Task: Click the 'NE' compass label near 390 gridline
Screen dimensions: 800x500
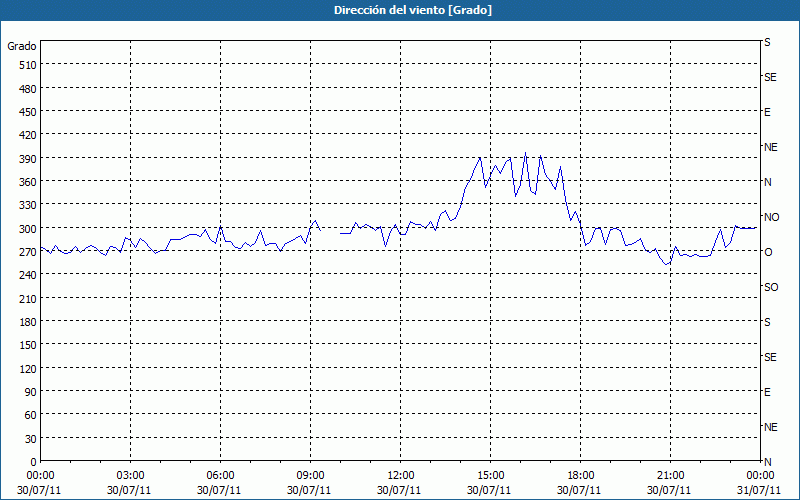Action: [x=770, y=147]
